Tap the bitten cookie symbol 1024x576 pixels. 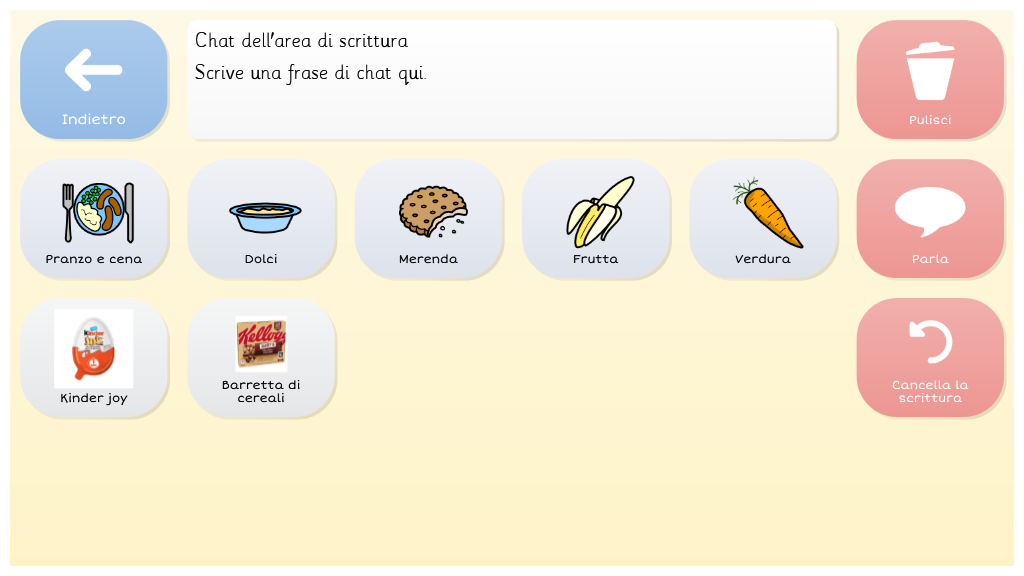tap(432, 211)
